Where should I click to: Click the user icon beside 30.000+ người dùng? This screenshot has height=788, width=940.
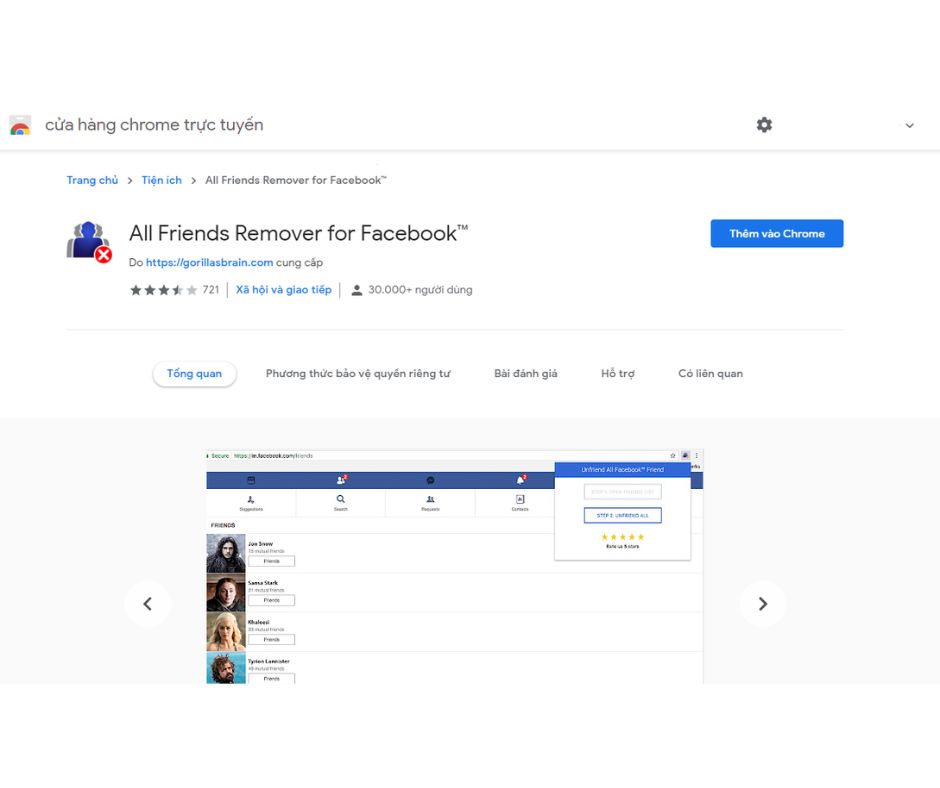click(356, 290)
